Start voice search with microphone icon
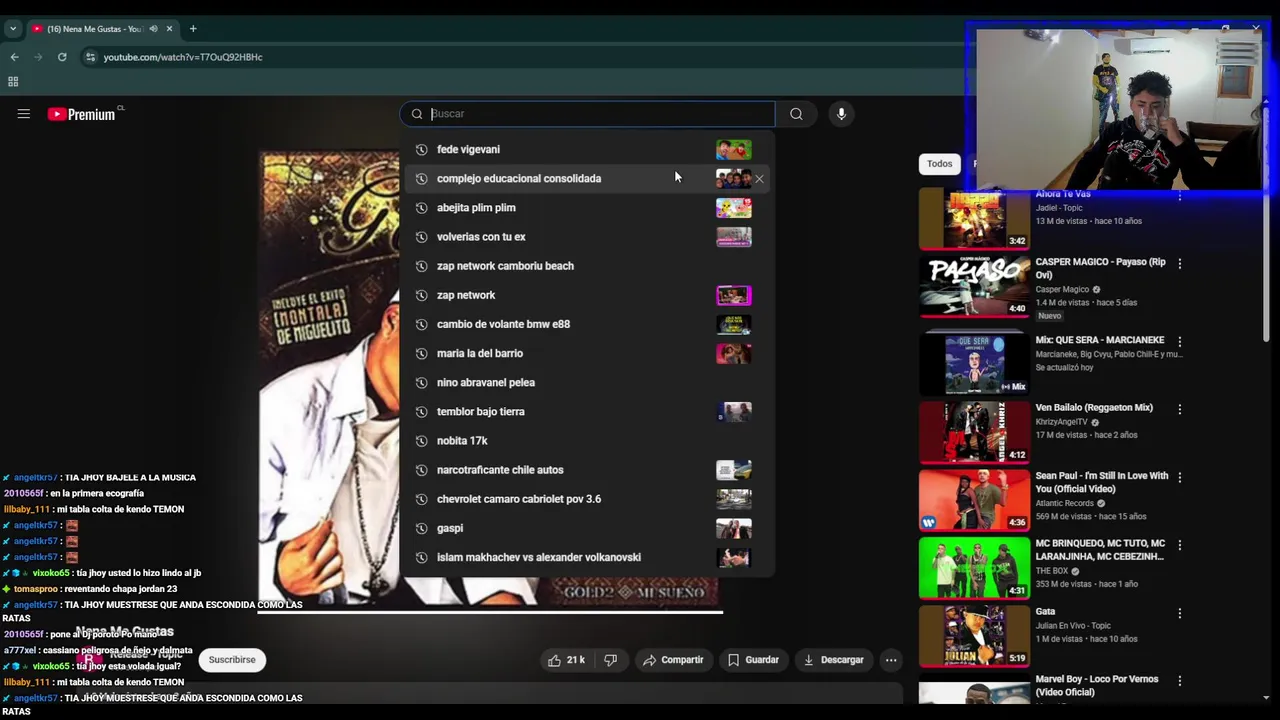Viewport: 1280px width, 720px height. pos(841,114)
